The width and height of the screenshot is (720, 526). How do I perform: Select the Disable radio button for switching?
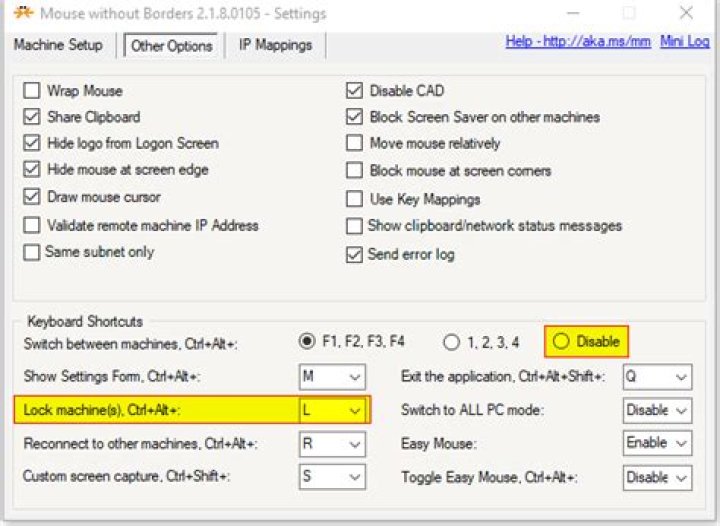pos(561,341)
